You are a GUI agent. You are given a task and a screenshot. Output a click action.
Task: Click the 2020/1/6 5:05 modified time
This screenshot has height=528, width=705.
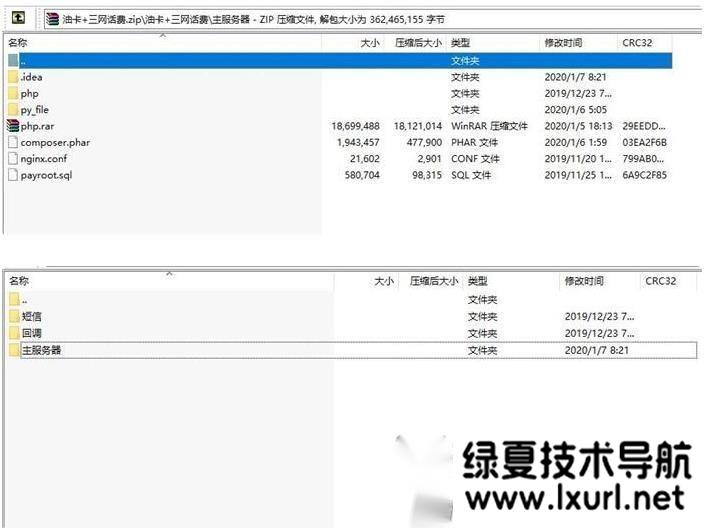(576, 110)
